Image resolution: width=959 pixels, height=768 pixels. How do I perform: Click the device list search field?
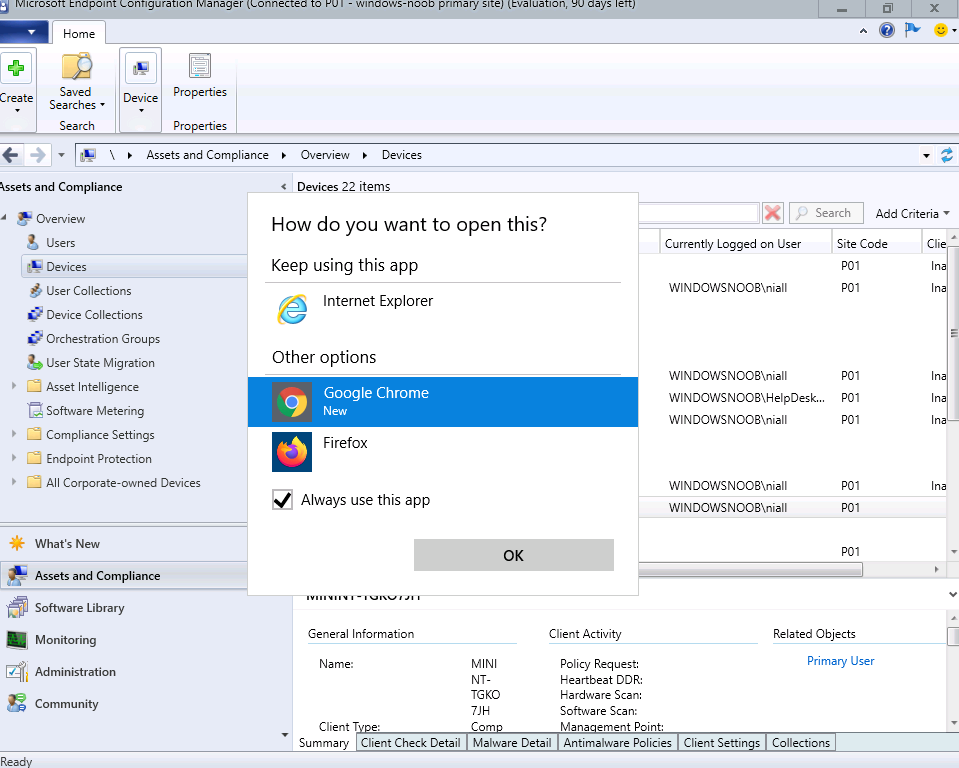pos(698,213)
